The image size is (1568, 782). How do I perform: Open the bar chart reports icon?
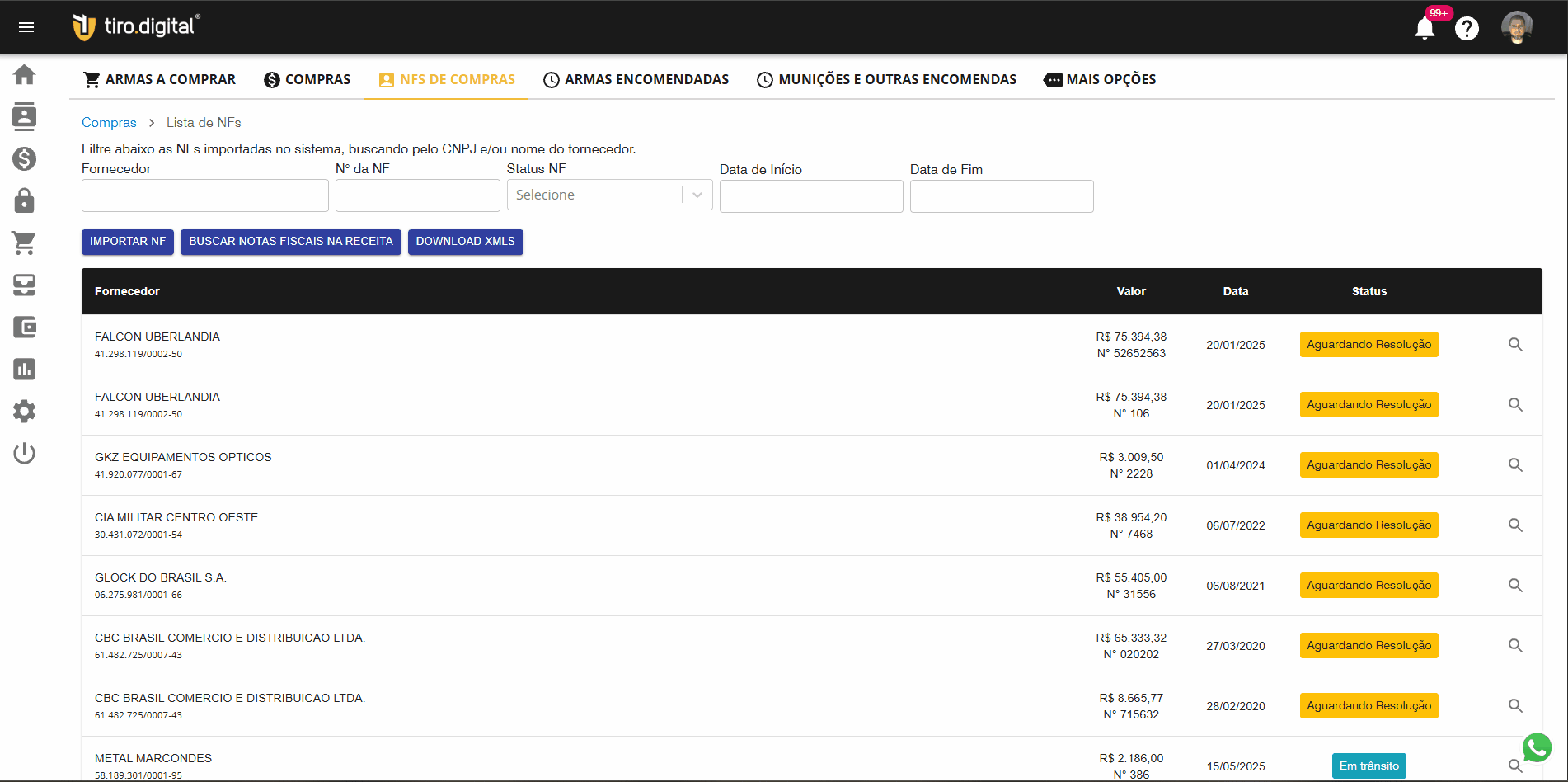tap(25, 369)
